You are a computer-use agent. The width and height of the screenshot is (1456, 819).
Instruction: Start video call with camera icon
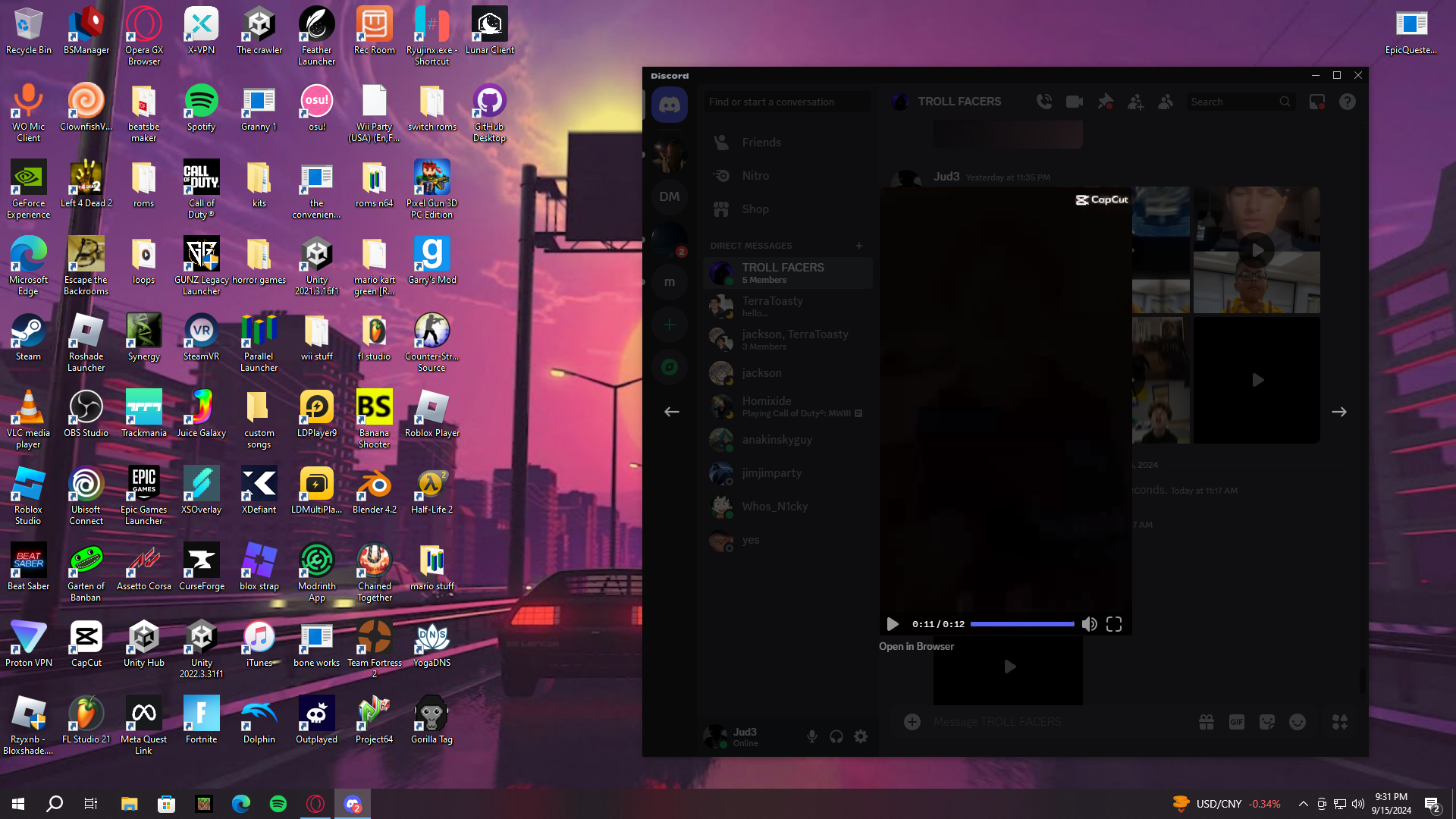(x=1075, y=102)
